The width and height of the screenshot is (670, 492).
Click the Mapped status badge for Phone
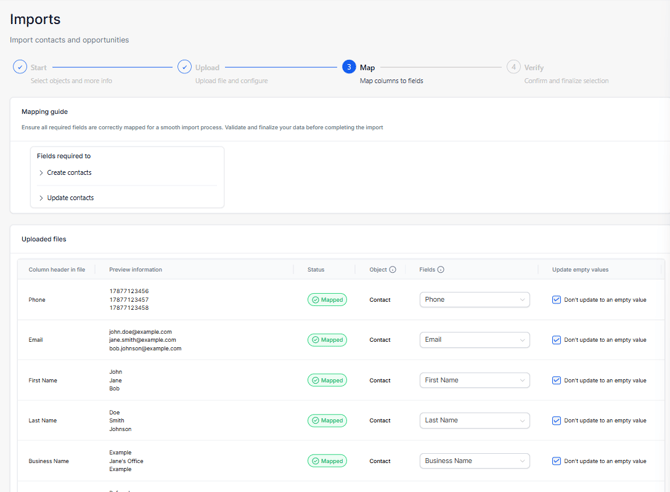point(327,300)
